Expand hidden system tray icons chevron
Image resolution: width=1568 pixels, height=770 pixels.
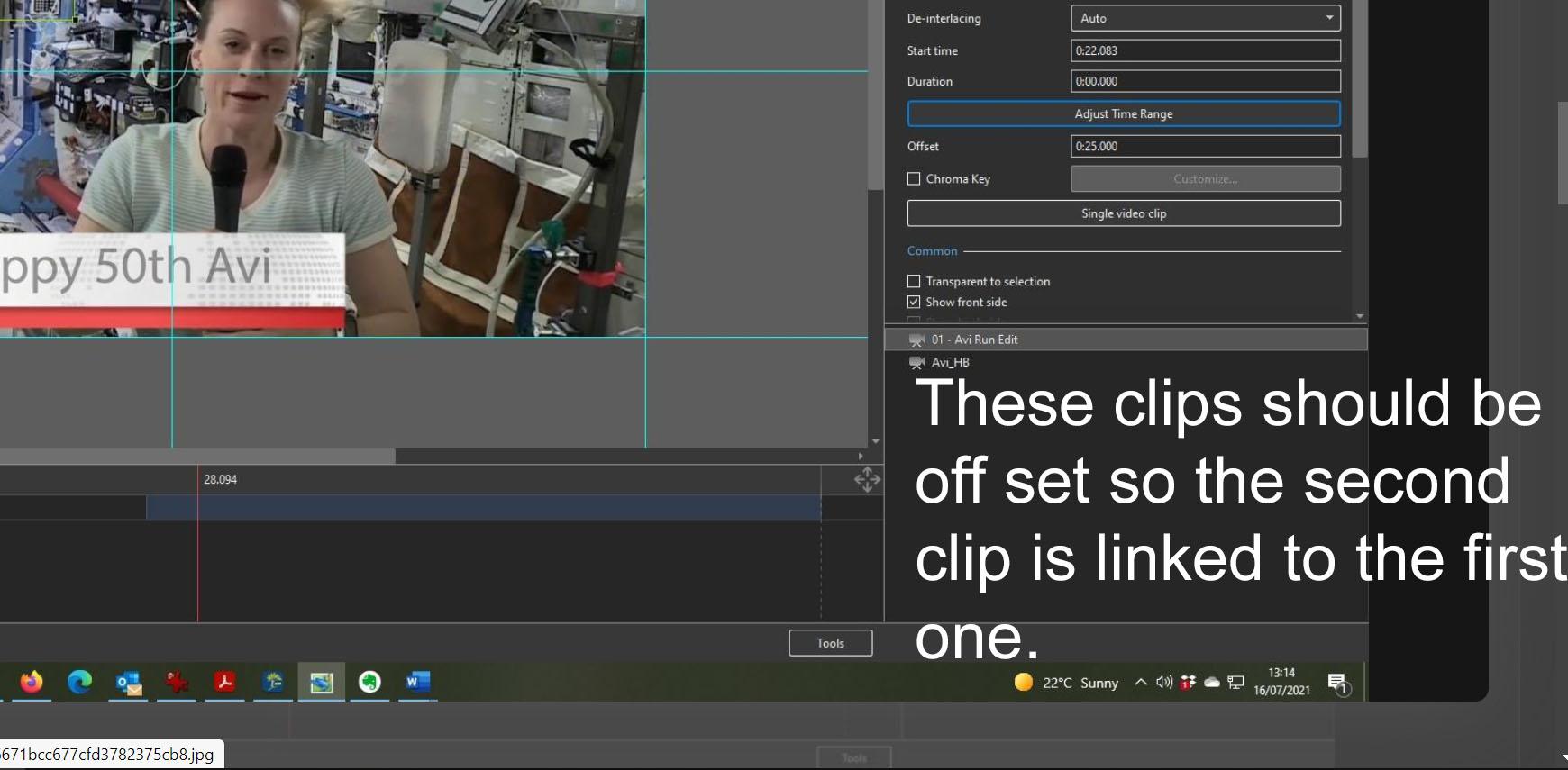pyautogui.click(x=1141, y=683)
